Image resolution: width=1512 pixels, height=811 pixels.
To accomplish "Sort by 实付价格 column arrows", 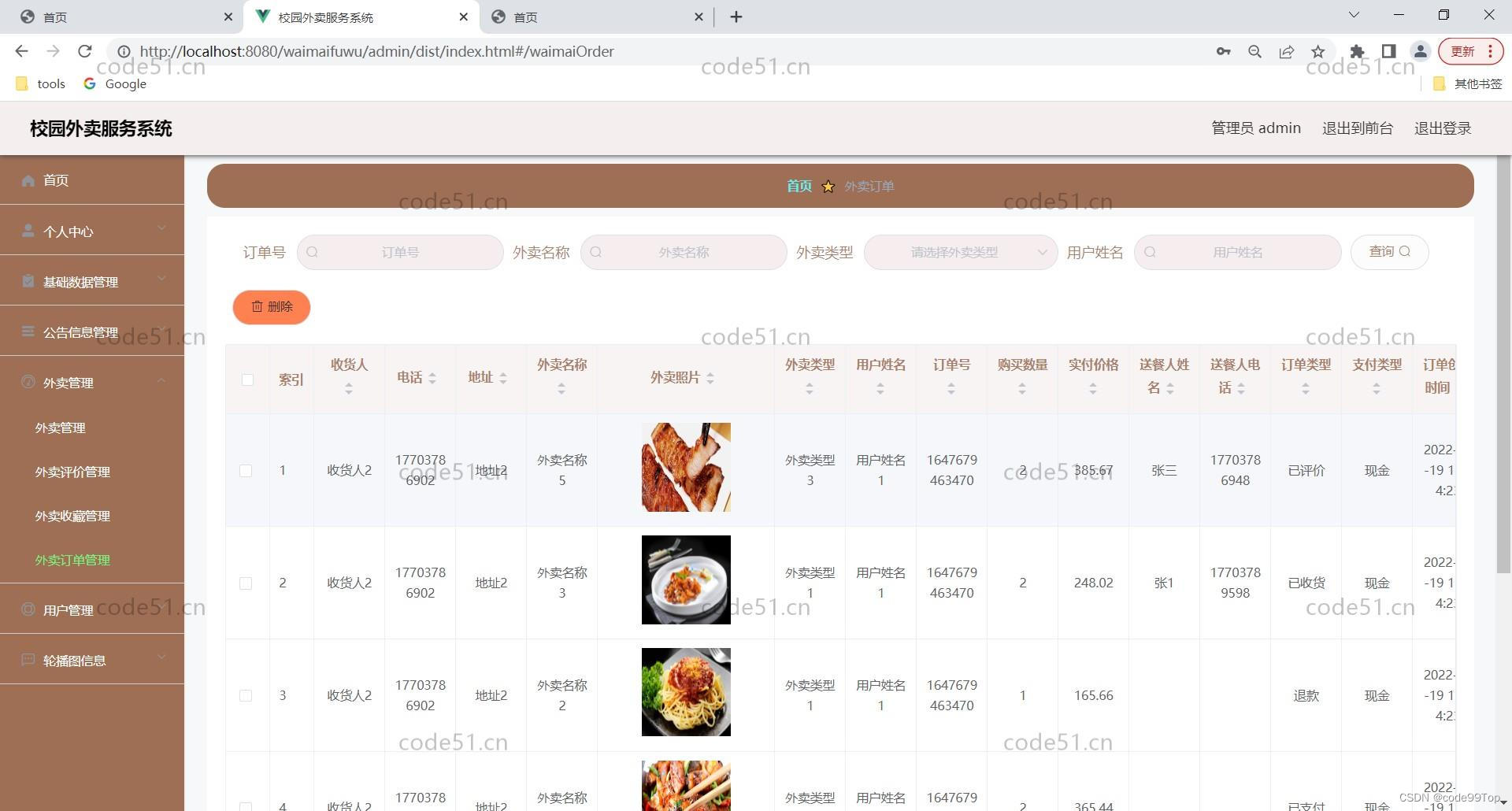I will (1093, 388).
